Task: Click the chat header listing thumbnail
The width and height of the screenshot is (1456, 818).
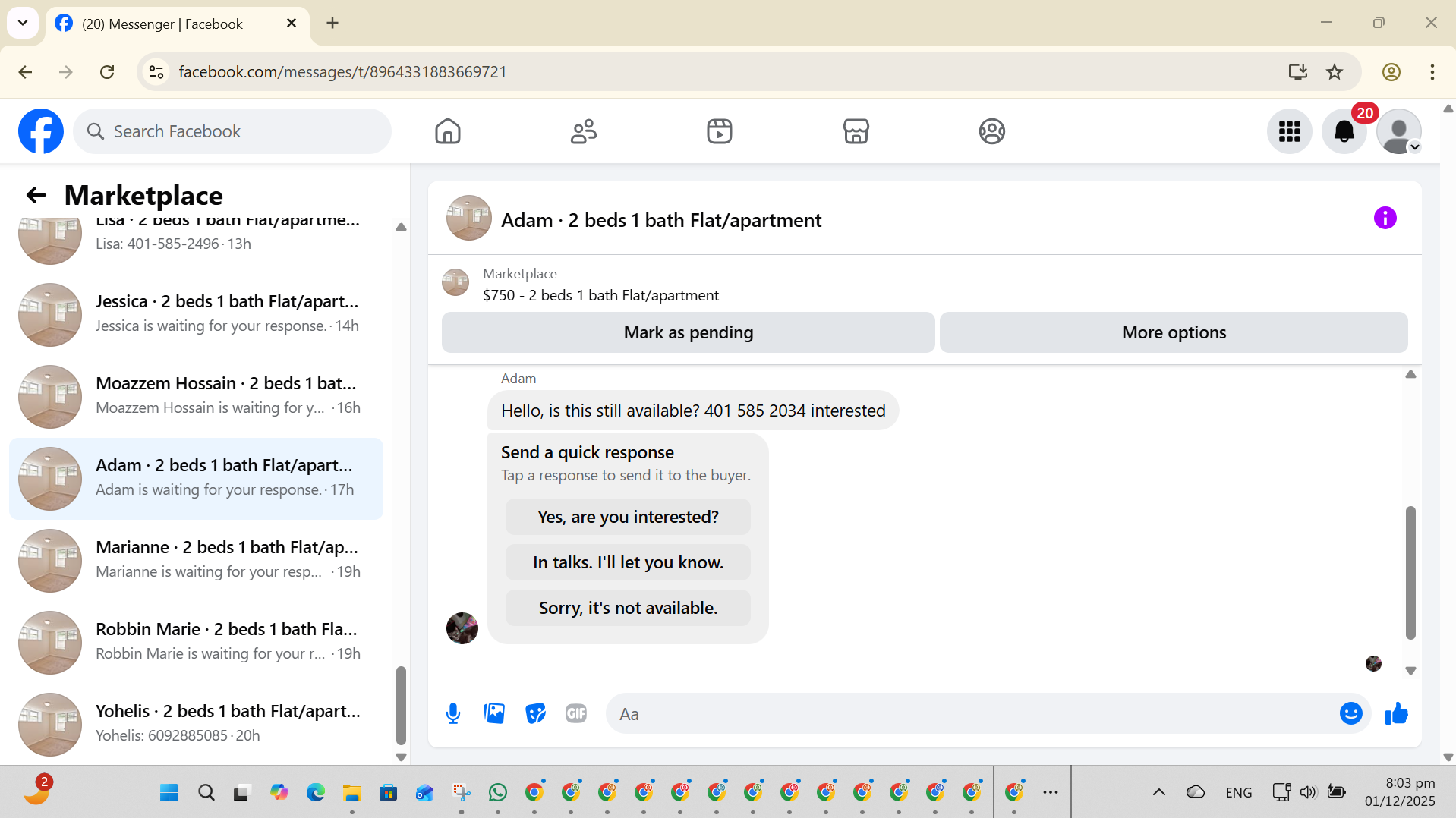Action: tap(468, 218)
